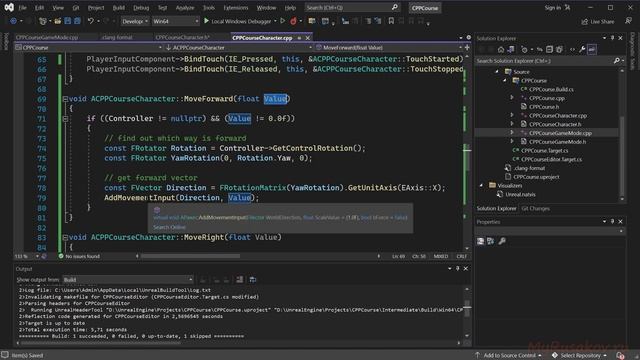Screen dimensions: 640x360
Task: Click the Categorized icon in Properties panel
Action: pyautogui.click(x=480, y=241)
